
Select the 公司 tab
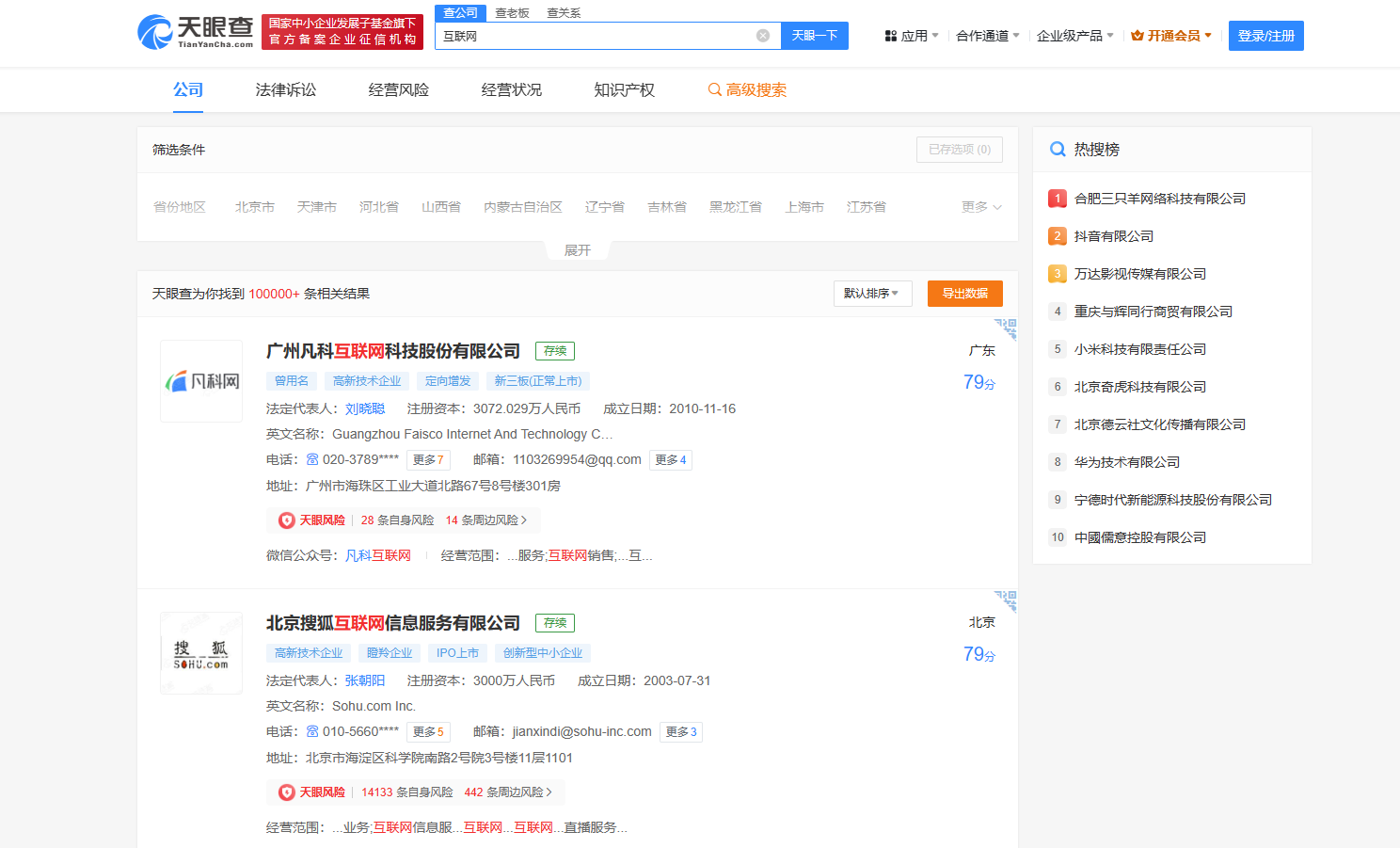tap(188, 89)
